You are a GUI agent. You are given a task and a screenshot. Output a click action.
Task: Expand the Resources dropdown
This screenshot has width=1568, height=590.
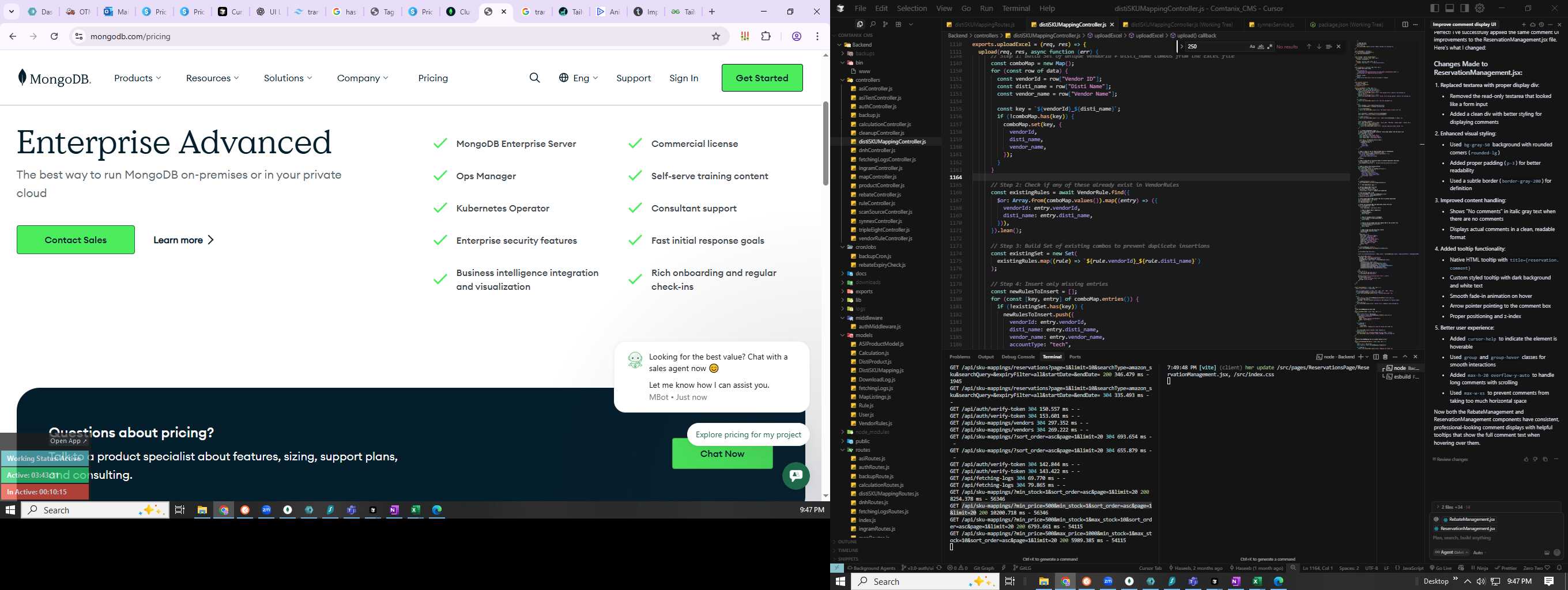(x=213, y=78)
